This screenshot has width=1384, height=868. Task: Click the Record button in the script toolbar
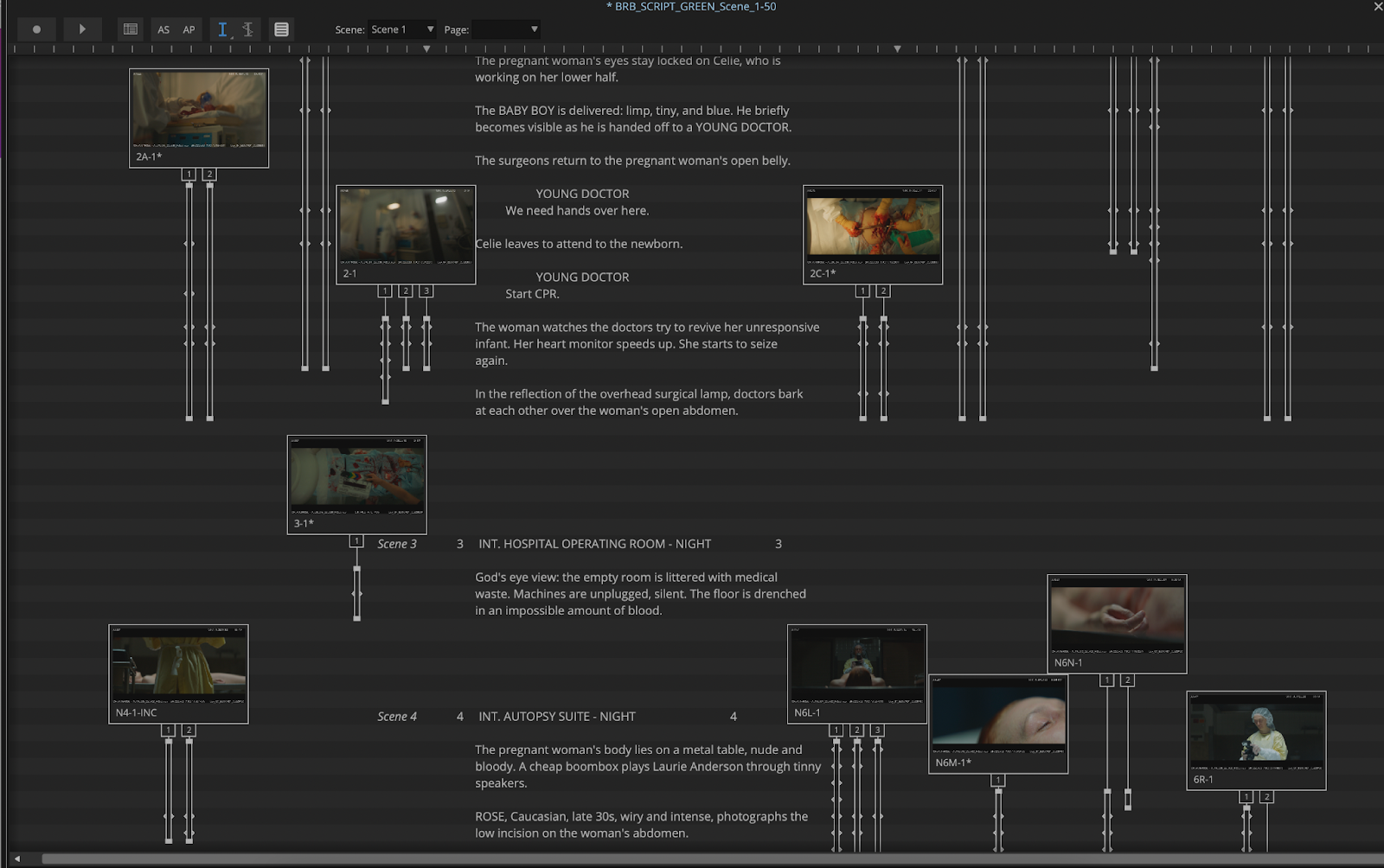[36, 29]
